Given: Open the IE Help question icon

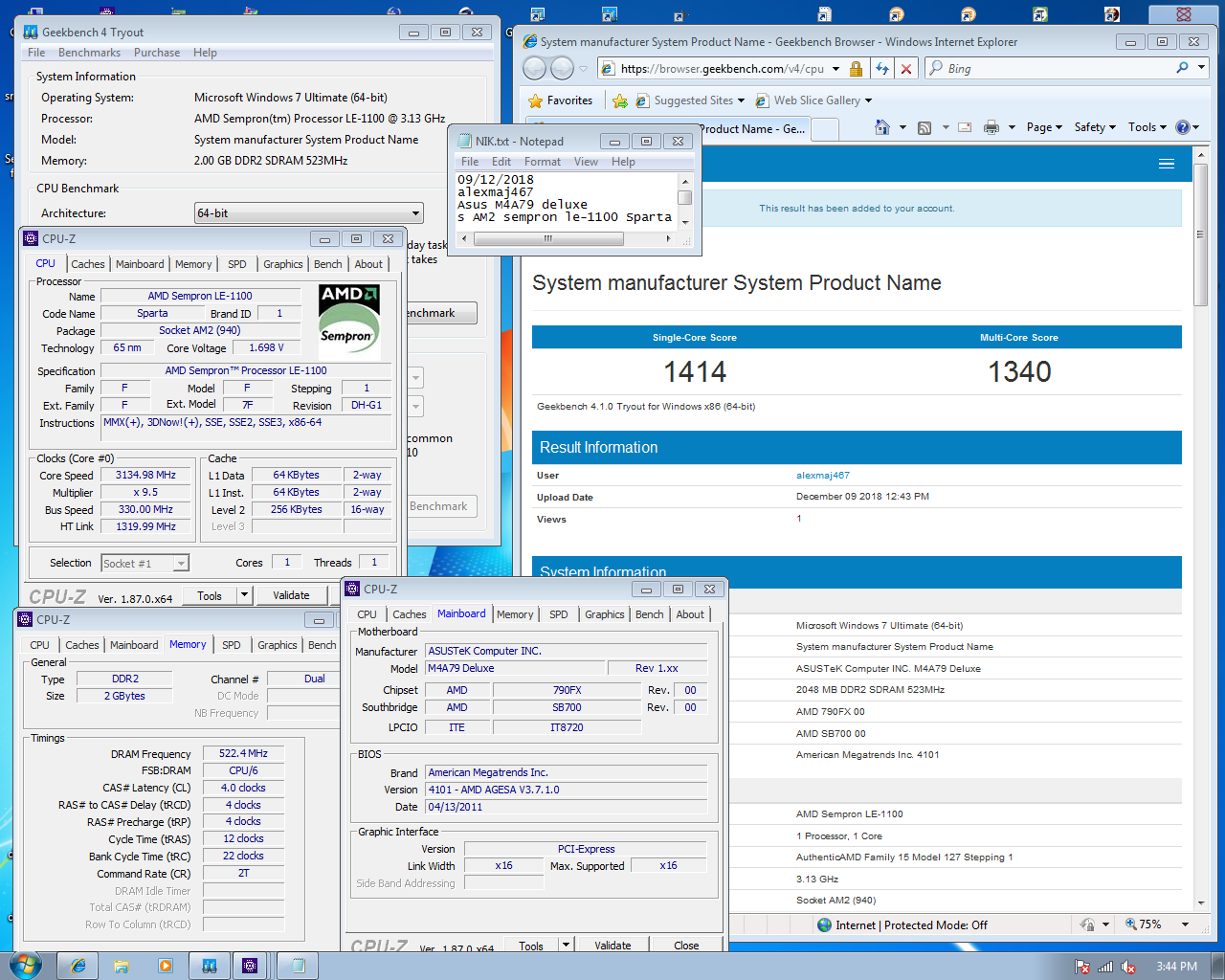Looking at the screenshot, I should pos(1183,127).
